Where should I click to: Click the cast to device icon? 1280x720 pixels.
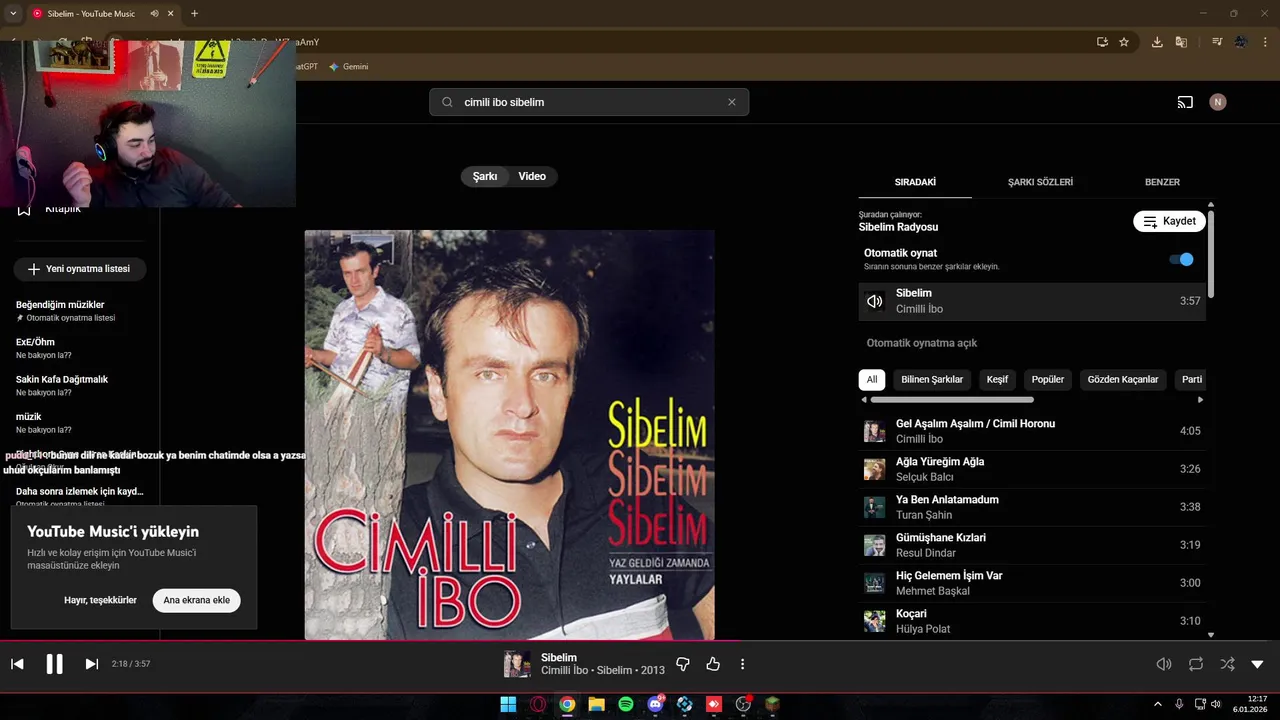point(1185,102)
